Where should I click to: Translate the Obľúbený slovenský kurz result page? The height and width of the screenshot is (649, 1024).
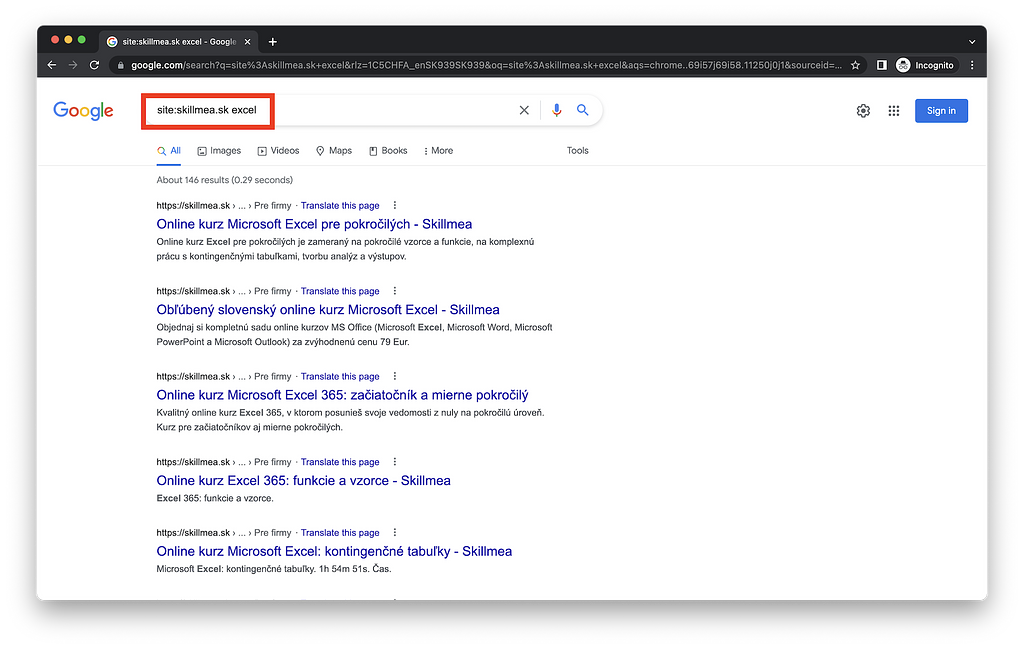tap(340, 291)
